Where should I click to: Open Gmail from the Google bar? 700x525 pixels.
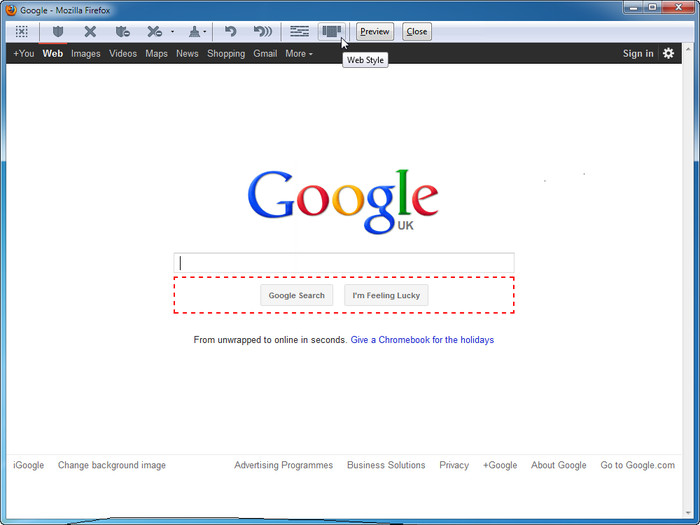[265, 54]
